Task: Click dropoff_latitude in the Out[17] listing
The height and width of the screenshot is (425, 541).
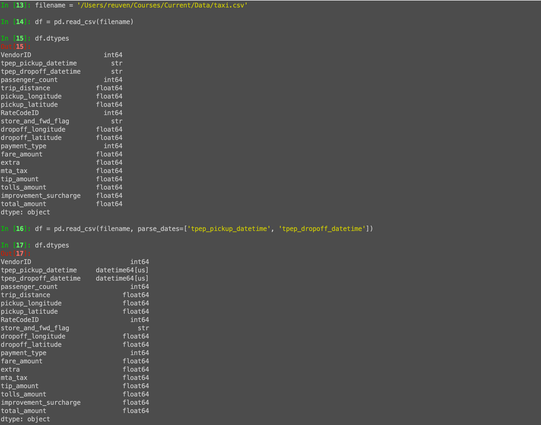Action: tap(31, 345)
